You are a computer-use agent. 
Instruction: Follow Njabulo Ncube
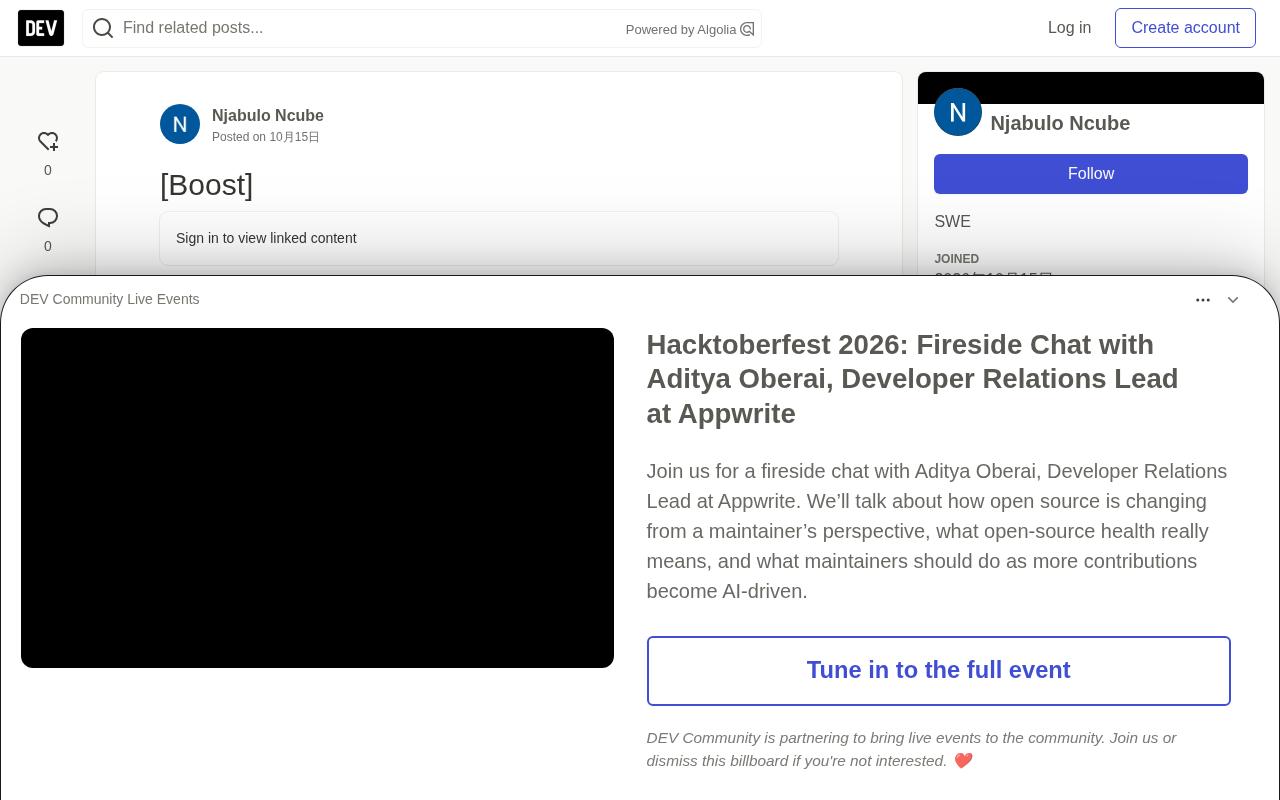(1091, 174)
